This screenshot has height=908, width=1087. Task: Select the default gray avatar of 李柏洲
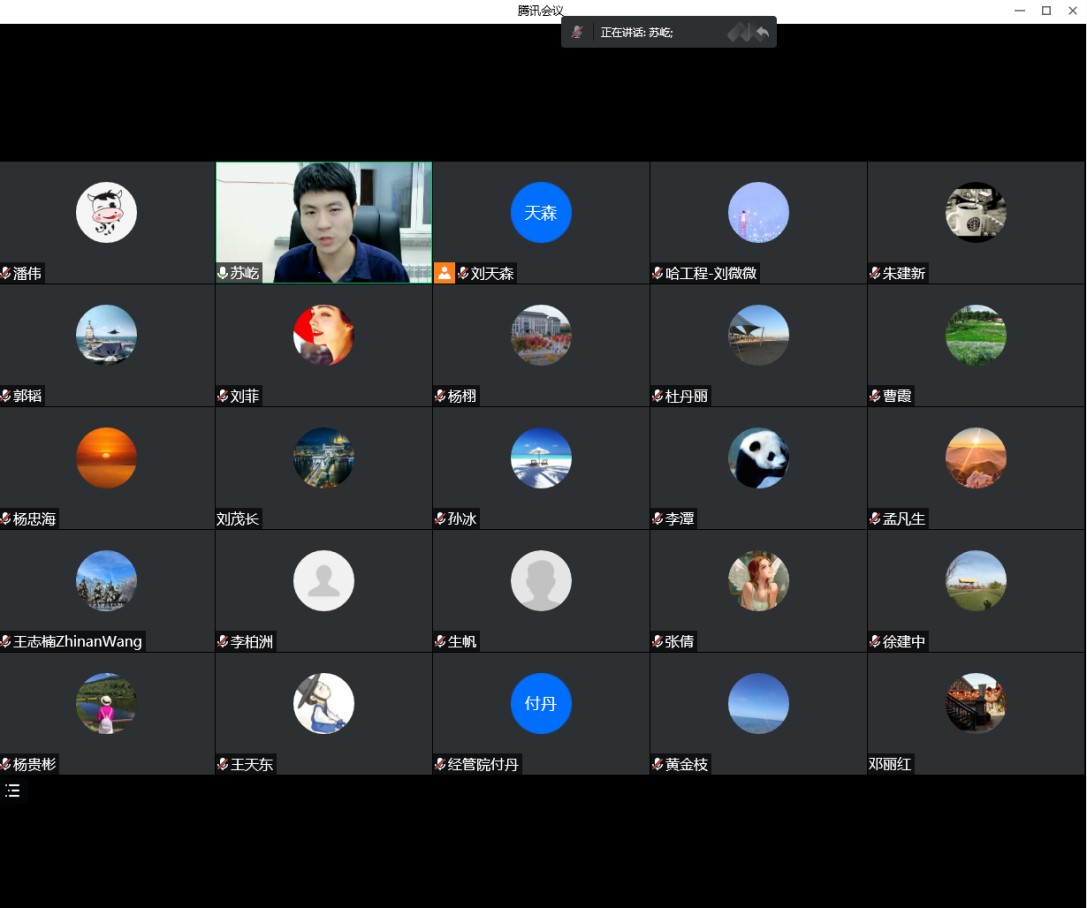coord(324,581)
